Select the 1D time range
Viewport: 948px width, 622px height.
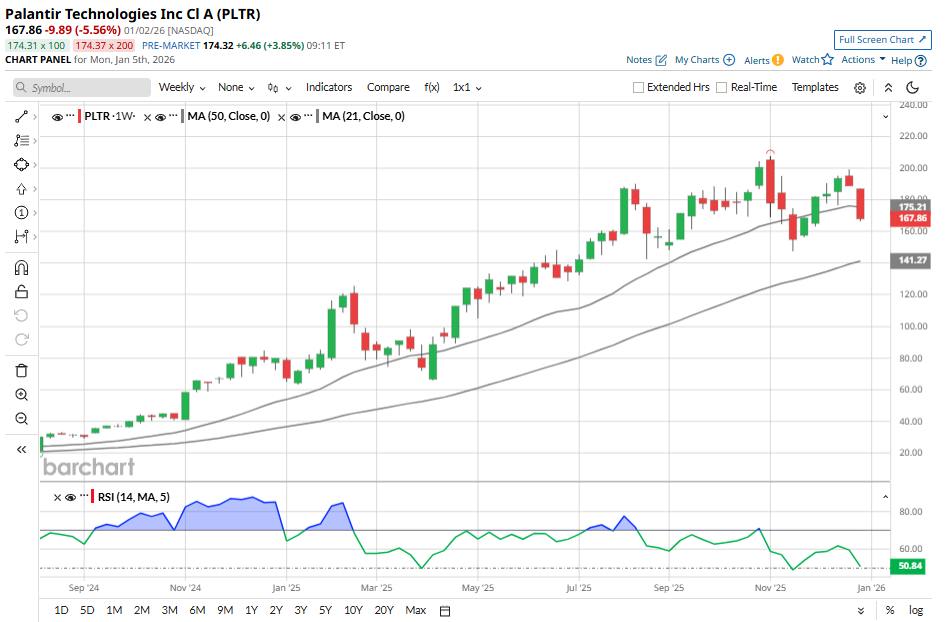[x=61, y=611]
